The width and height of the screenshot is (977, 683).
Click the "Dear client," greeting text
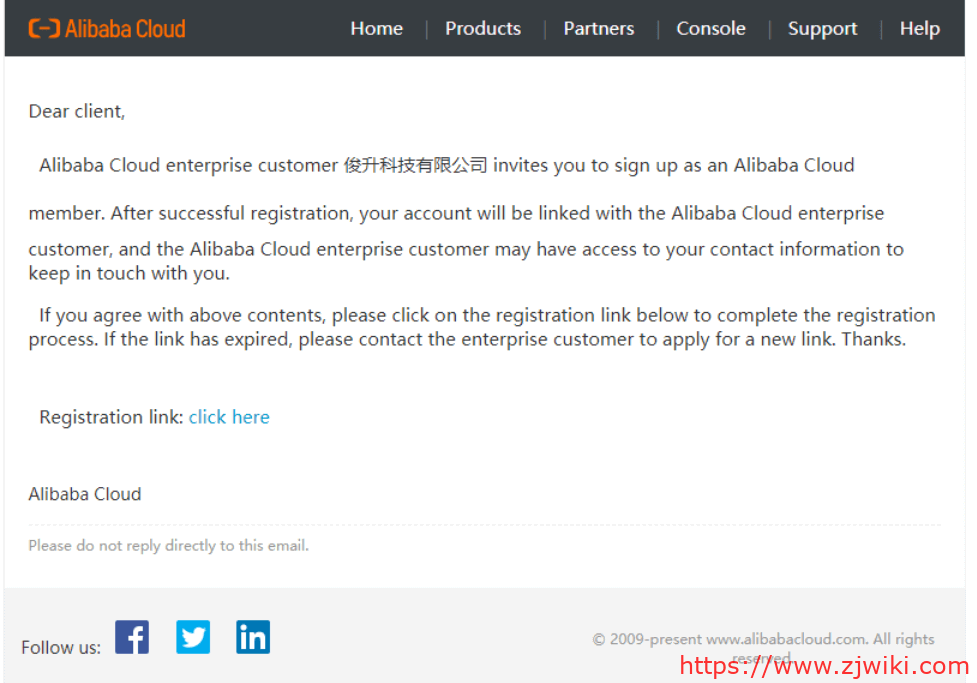pyautogui.click(x=77, y=111)
